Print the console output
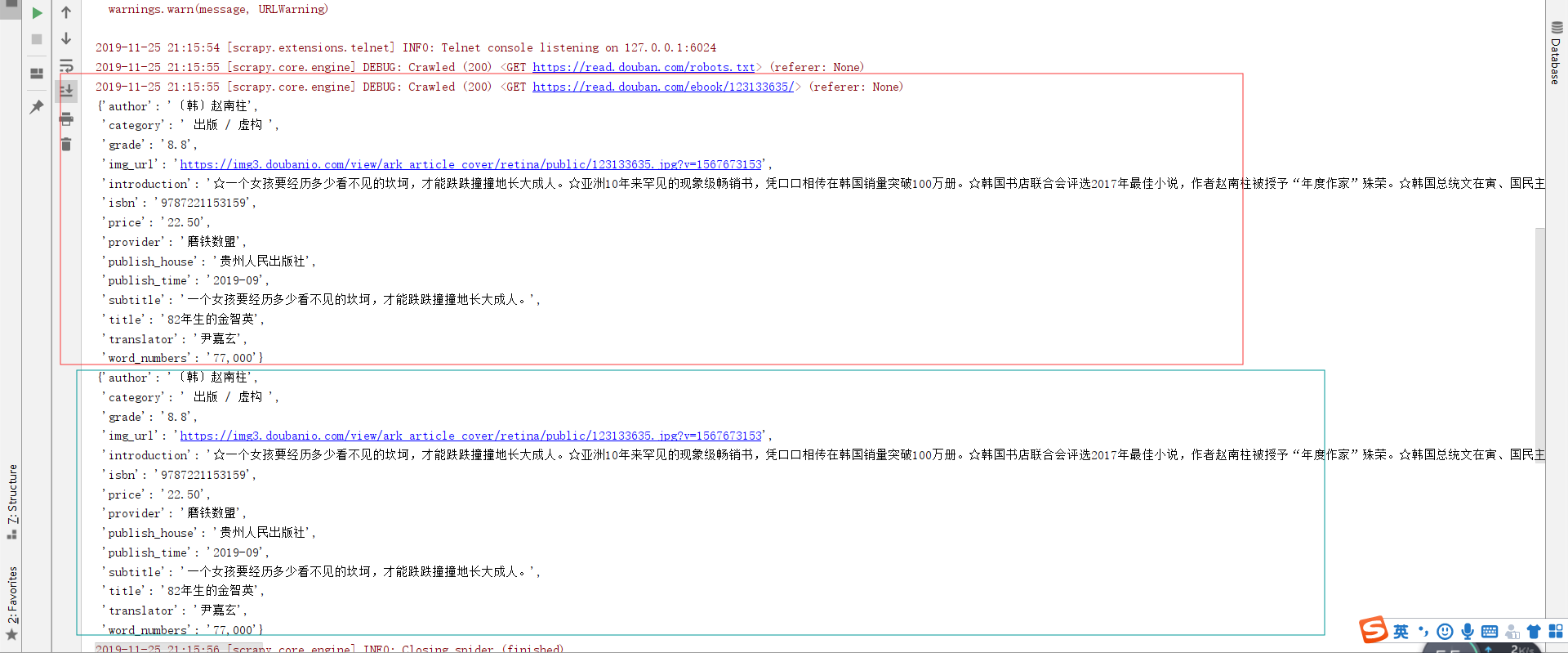This screenshot has height=653, width=1568. [x=66, y=119]
